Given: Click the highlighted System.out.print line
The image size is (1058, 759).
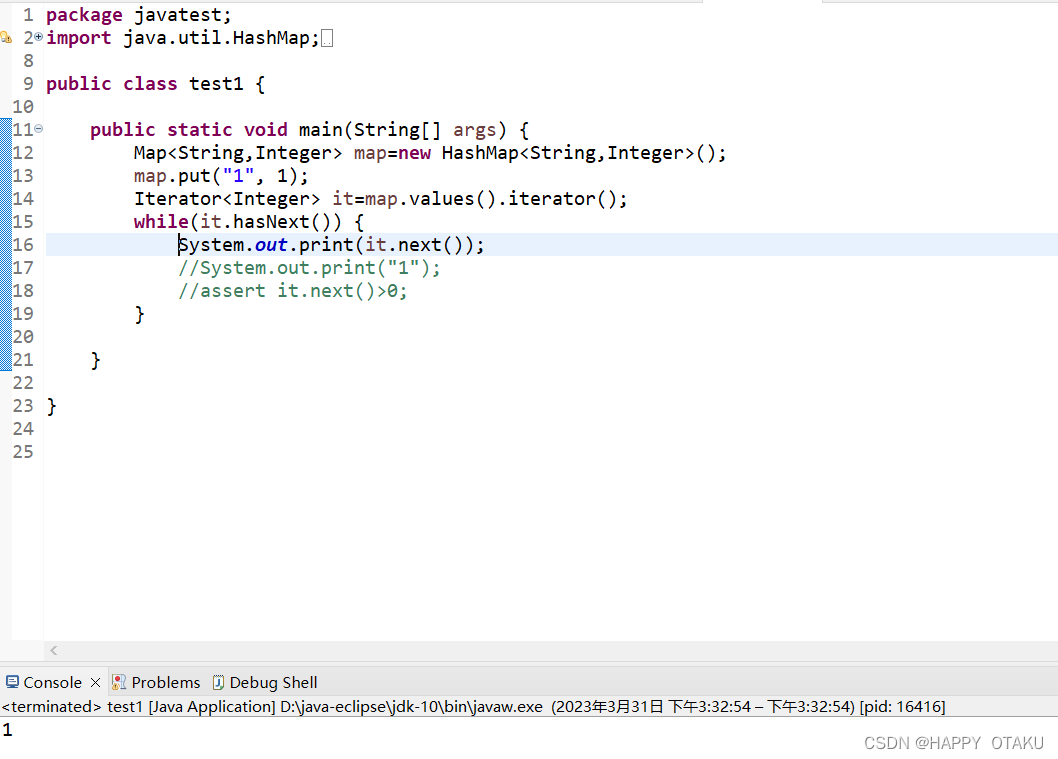Looking at the screenshot, I should coord(330,244).
